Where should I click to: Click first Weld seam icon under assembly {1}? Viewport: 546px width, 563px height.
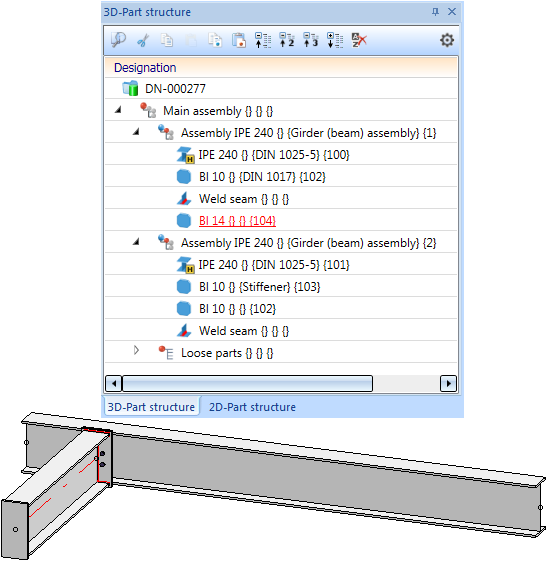pyautogui.click(x=184, y=199)
